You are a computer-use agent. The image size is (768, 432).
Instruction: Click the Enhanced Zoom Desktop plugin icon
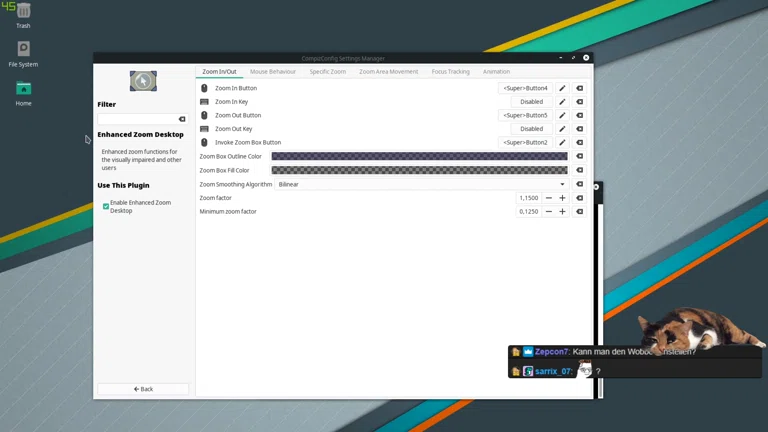click(143, 81)
